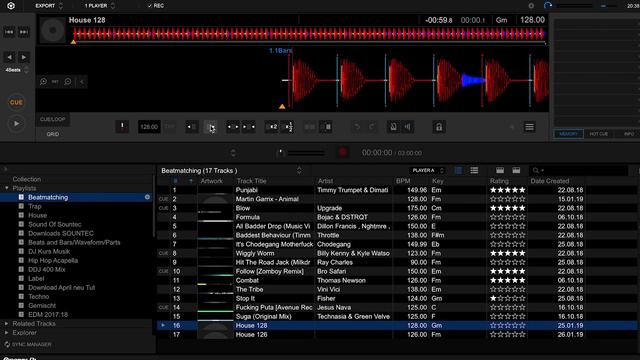Click the Gm key display on deck

501,20
